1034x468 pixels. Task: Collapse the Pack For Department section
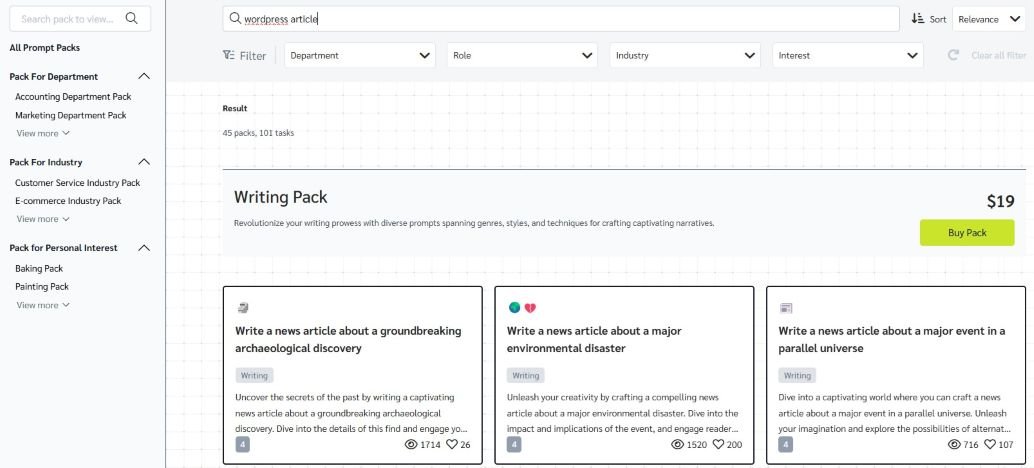(x=144, y=76)
